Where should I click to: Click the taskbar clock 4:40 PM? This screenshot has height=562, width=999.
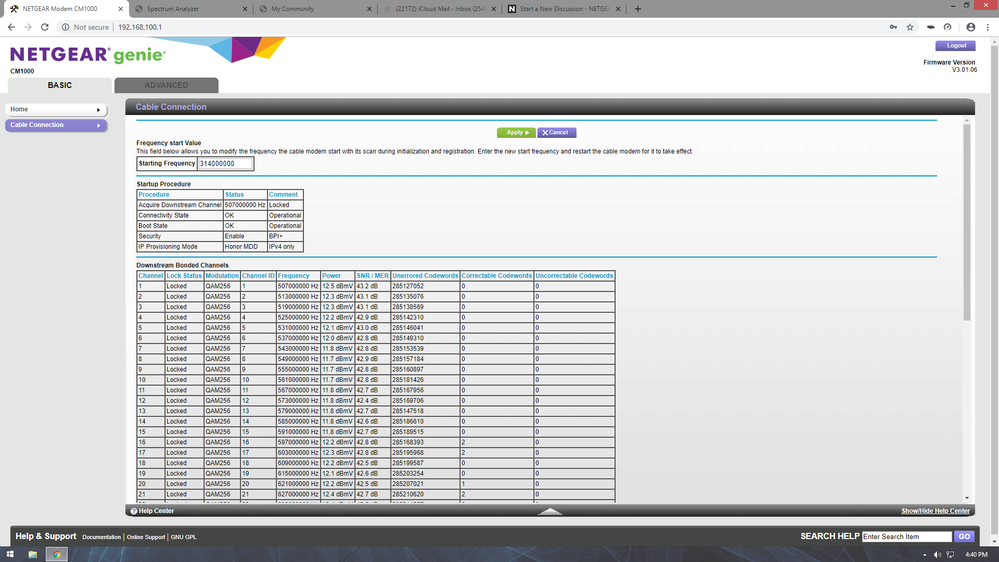tap(976, 555)
